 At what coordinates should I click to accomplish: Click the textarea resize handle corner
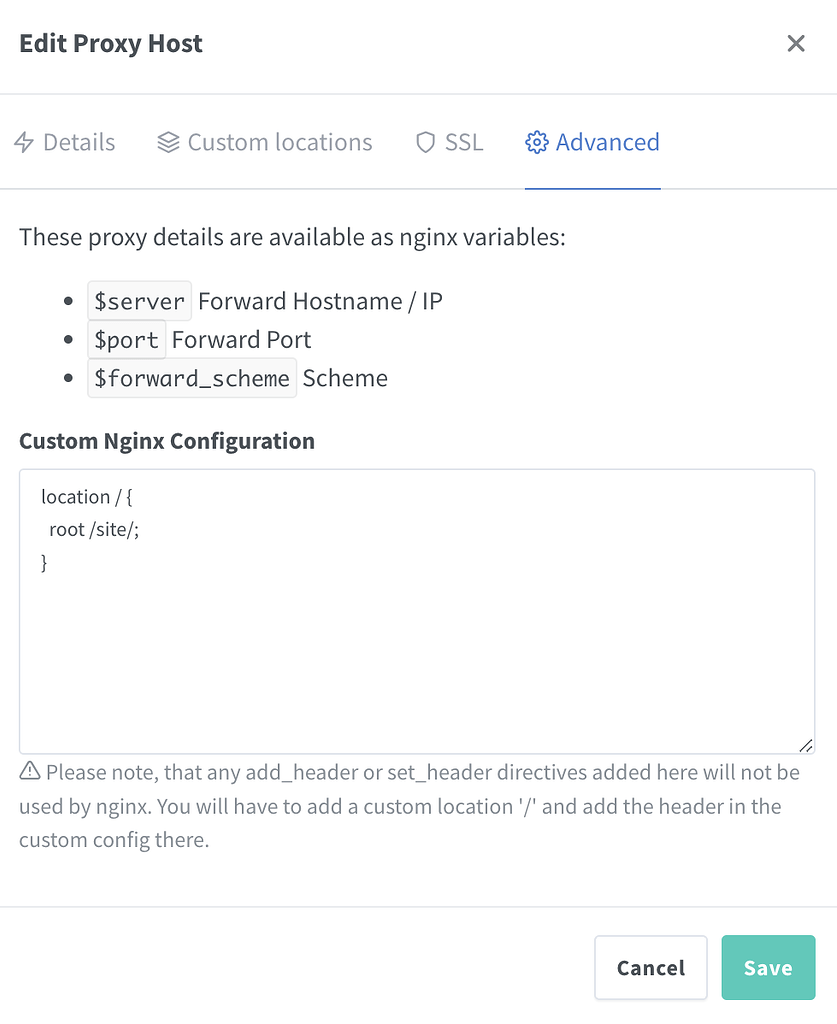806,745
